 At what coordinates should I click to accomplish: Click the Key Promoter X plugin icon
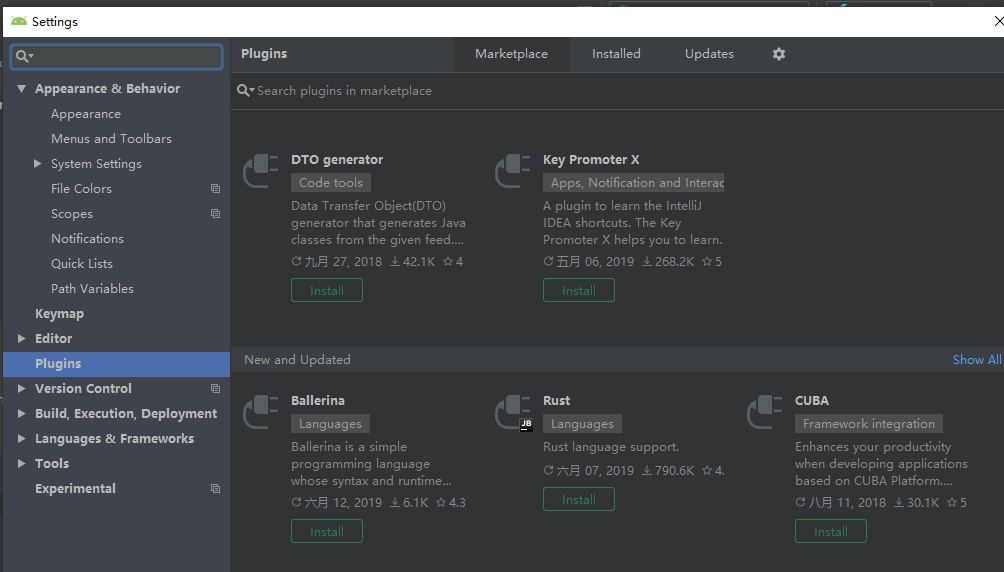pyautogui.click(x=513, y=172)
